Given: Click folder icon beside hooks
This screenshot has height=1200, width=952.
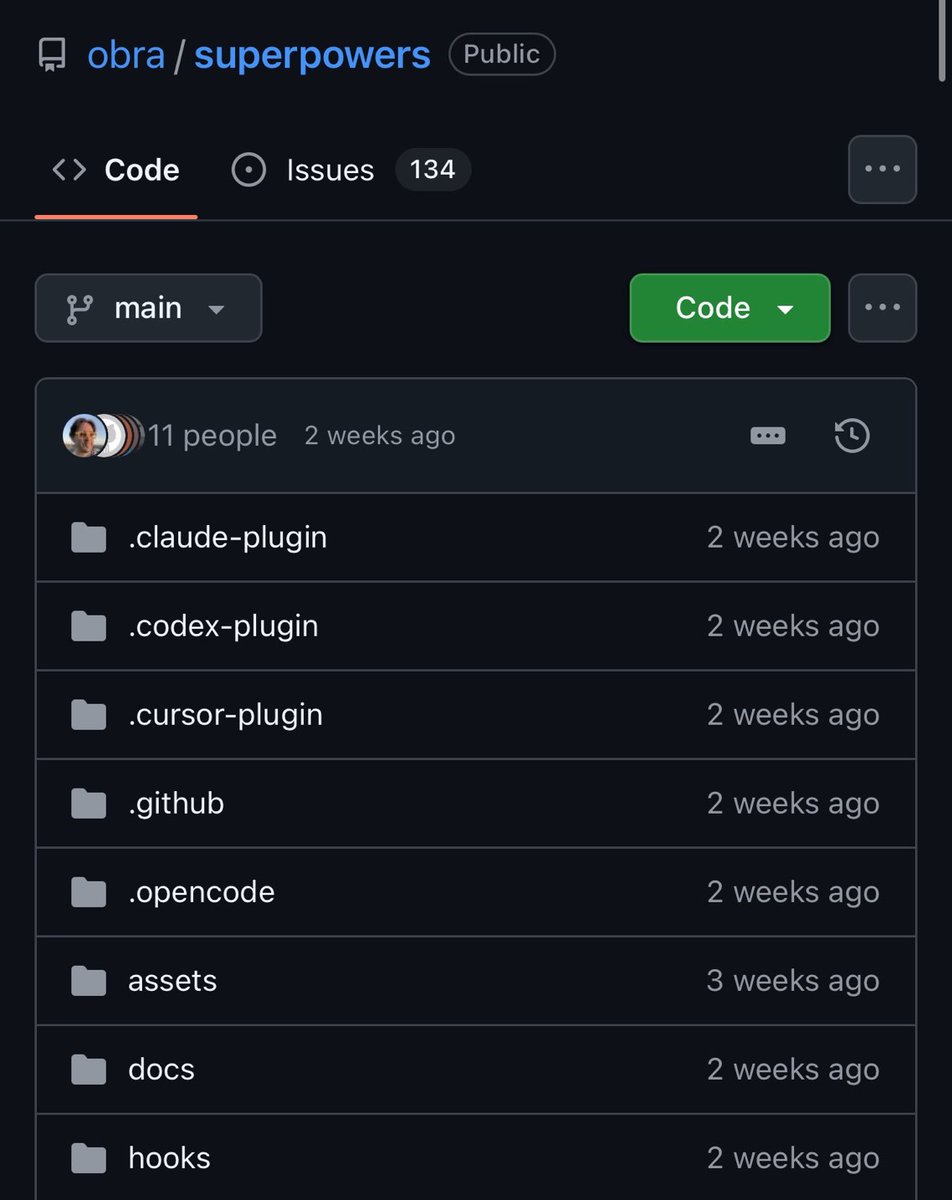Looking at the screenshot, I should click(89, 1158).
